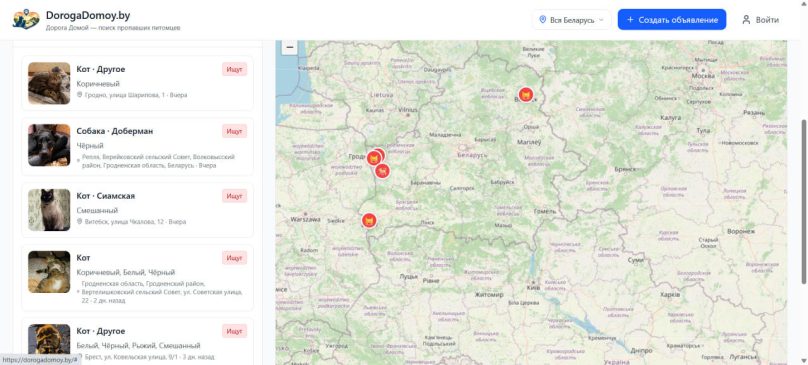Click the plus icon in Создать объявление
Viewport: 808px width, 365px height.
click(x=630, y=20)
